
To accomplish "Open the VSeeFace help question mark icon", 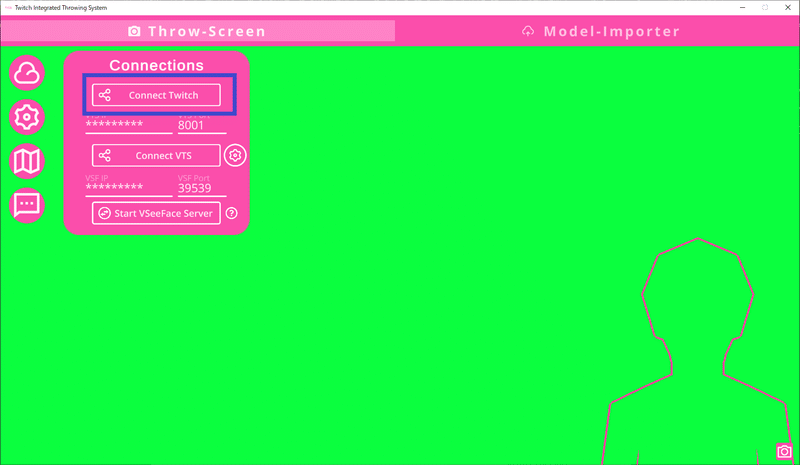I will [232, 213].
